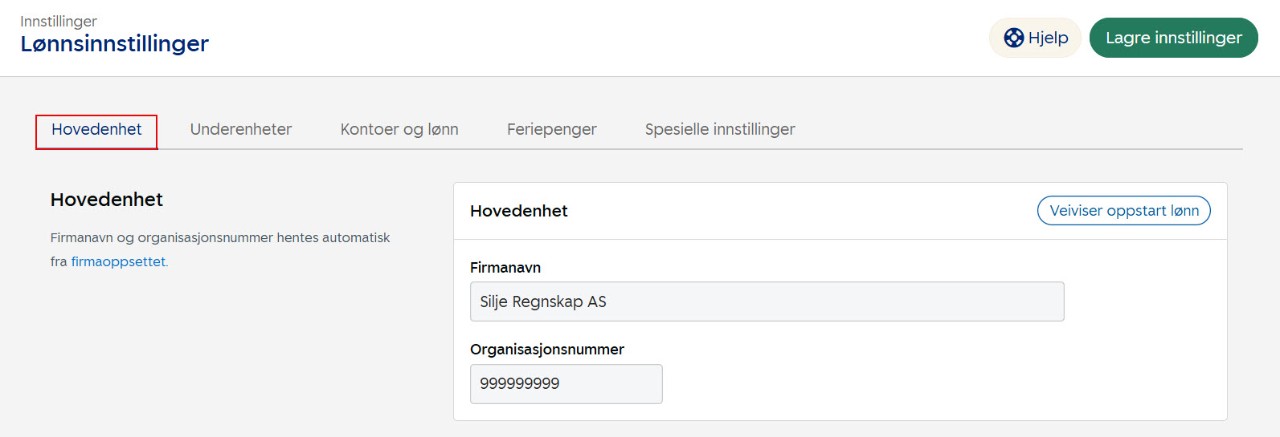This screenshot has height=437, width=1280.
Task: Click the Innstillinger breadcrumb above the title
Action: pos(59,21)
